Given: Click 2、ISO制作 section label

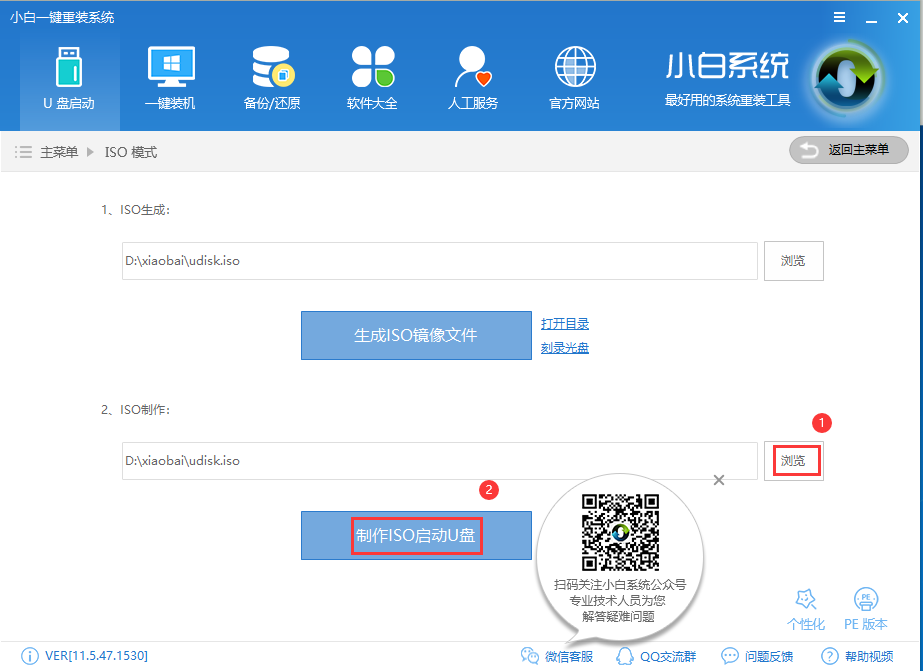Looking at the screenshot, I should point(135,410).
